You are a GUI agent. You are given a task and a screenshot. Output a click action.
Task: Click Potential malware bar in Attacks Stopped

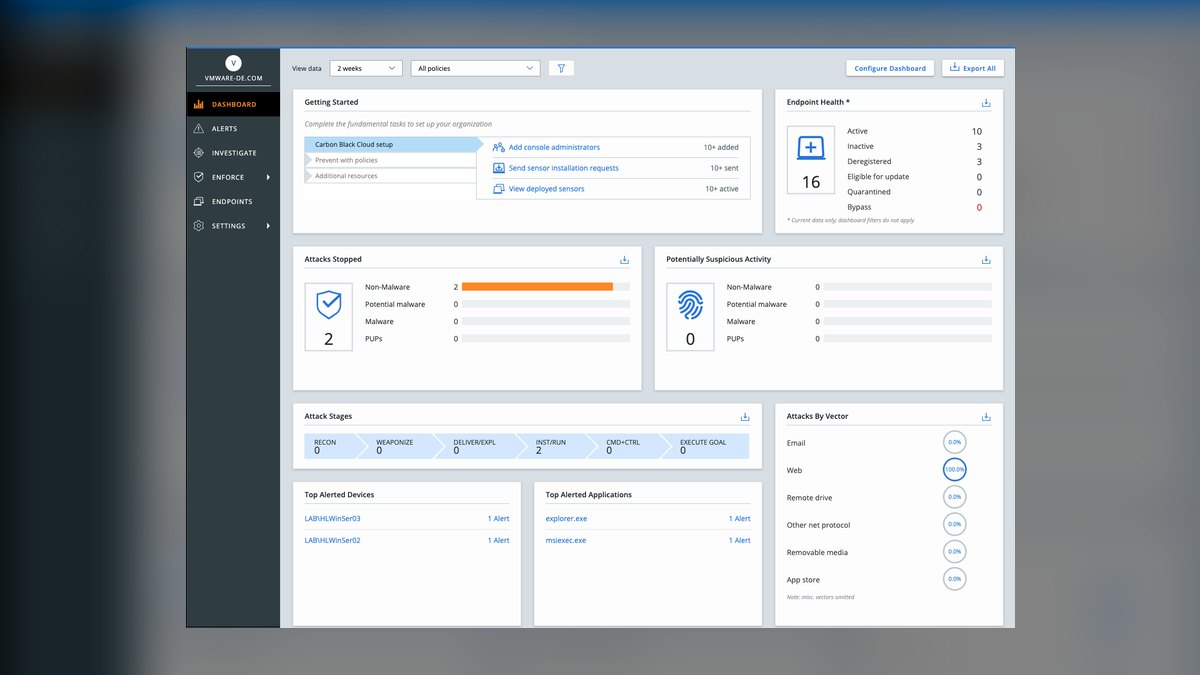click(x=546, y=304)
